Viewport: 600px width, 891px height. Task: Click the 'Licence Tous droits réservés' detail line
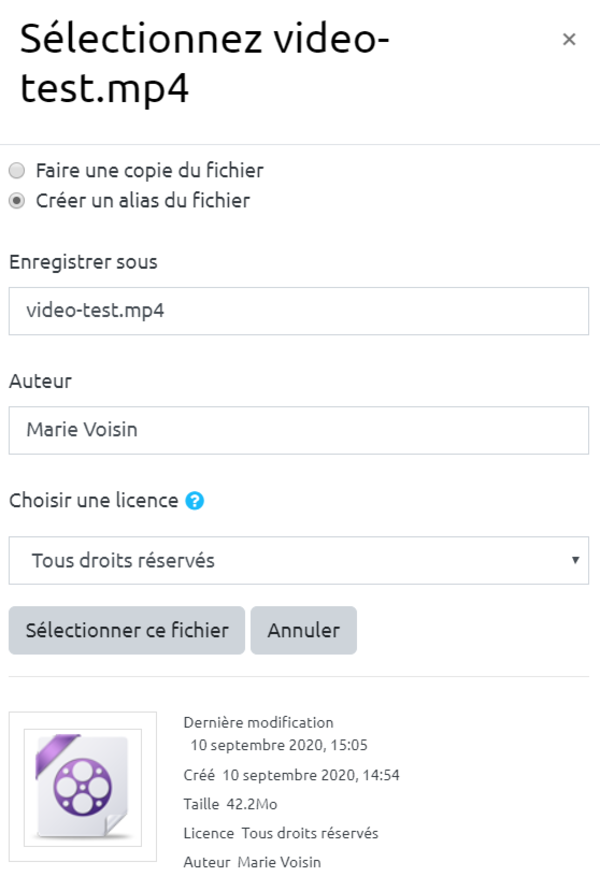[281, 833]
